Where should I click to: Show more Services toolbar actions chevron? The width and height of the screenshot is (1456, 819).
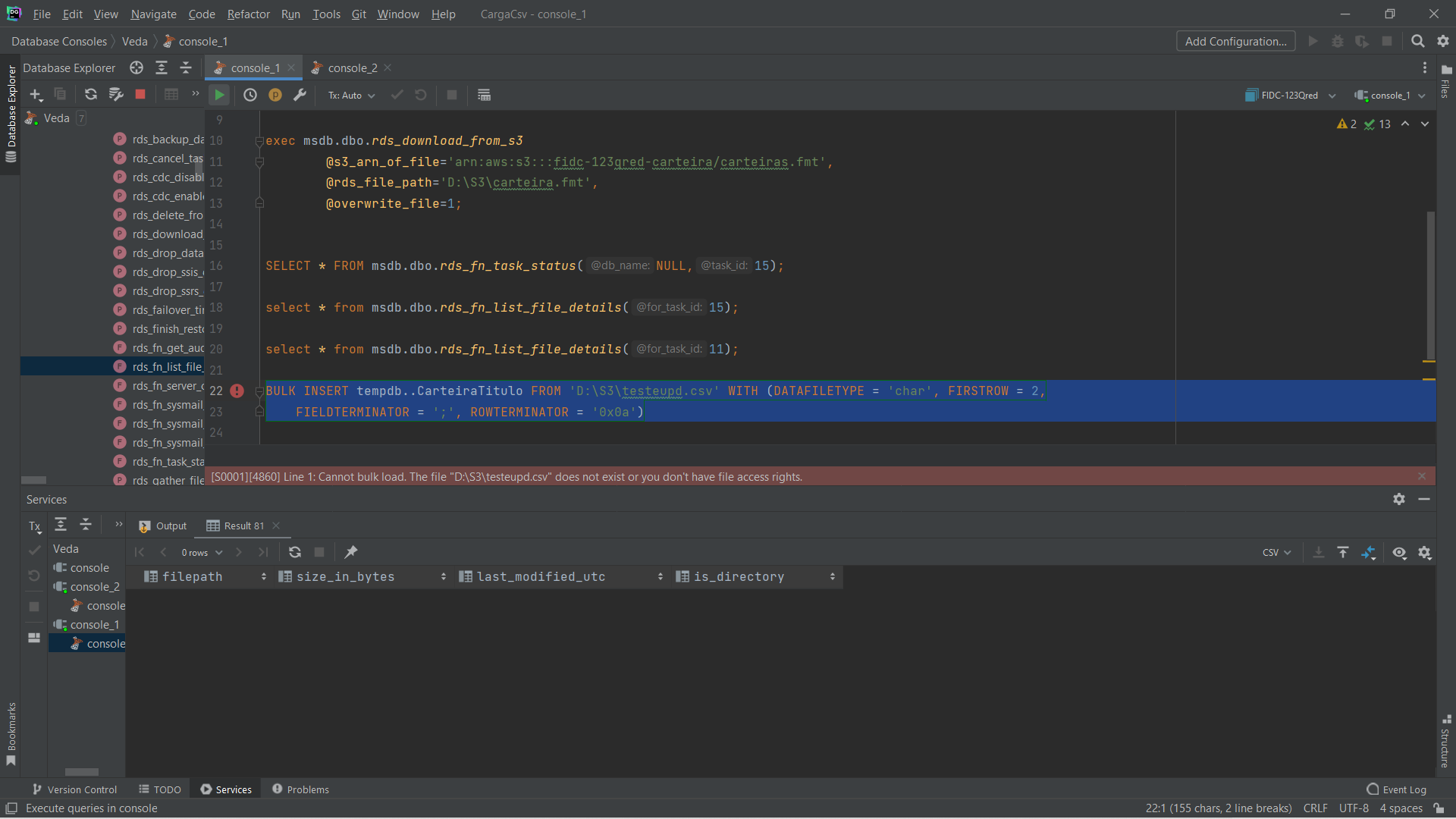pos(118,524)
